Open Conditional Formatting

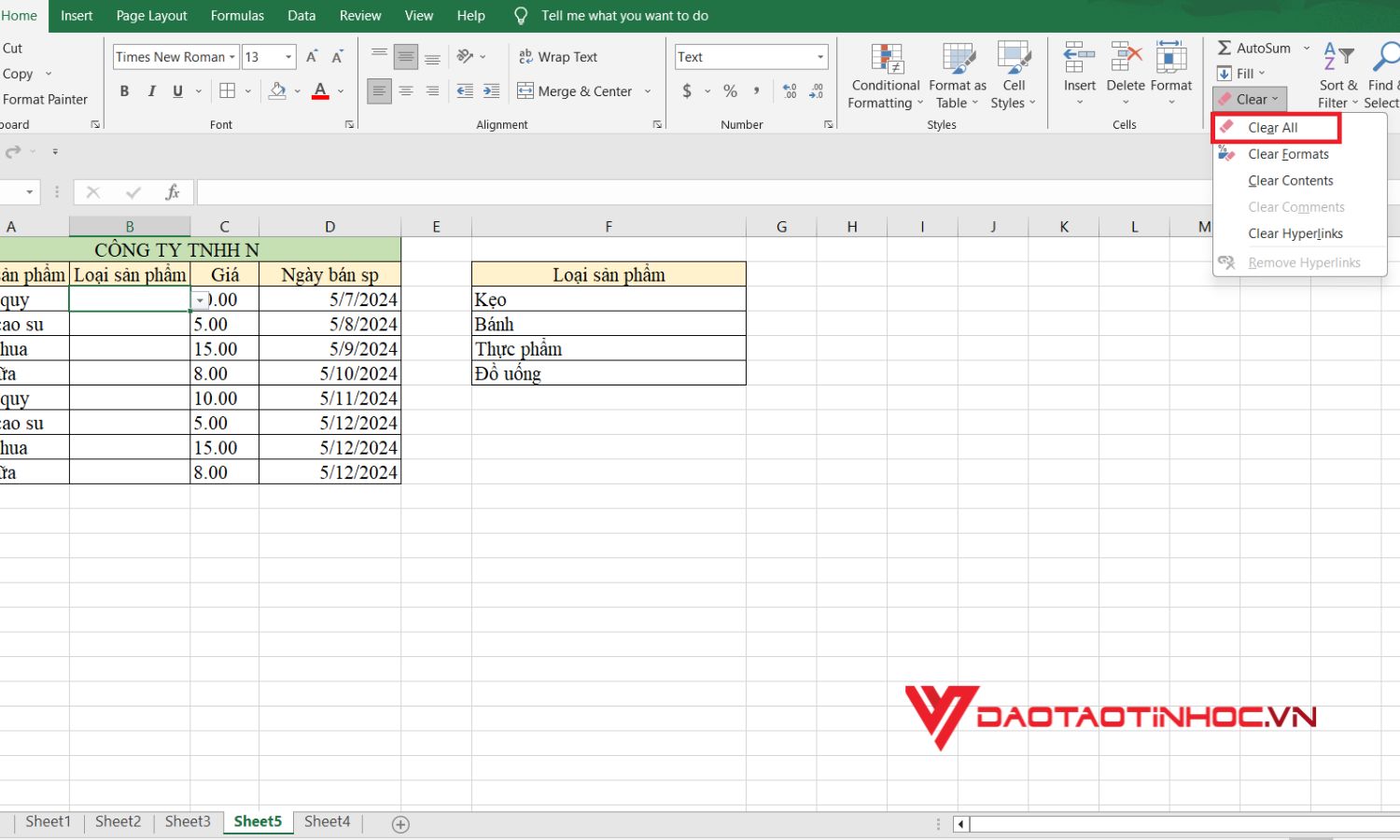pos(884,75)
